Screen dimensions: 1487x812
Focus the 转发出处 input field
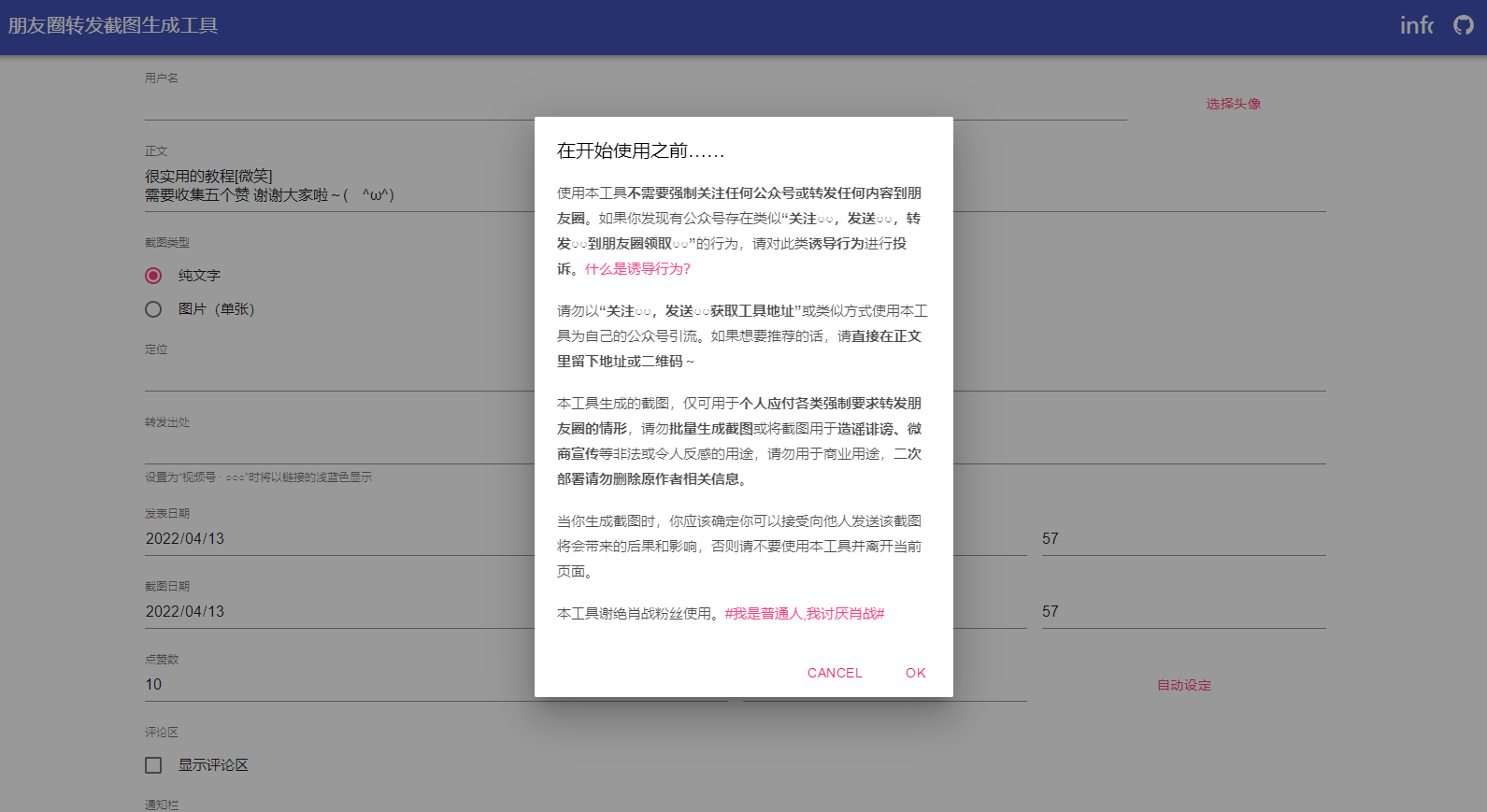coord(336,448)
